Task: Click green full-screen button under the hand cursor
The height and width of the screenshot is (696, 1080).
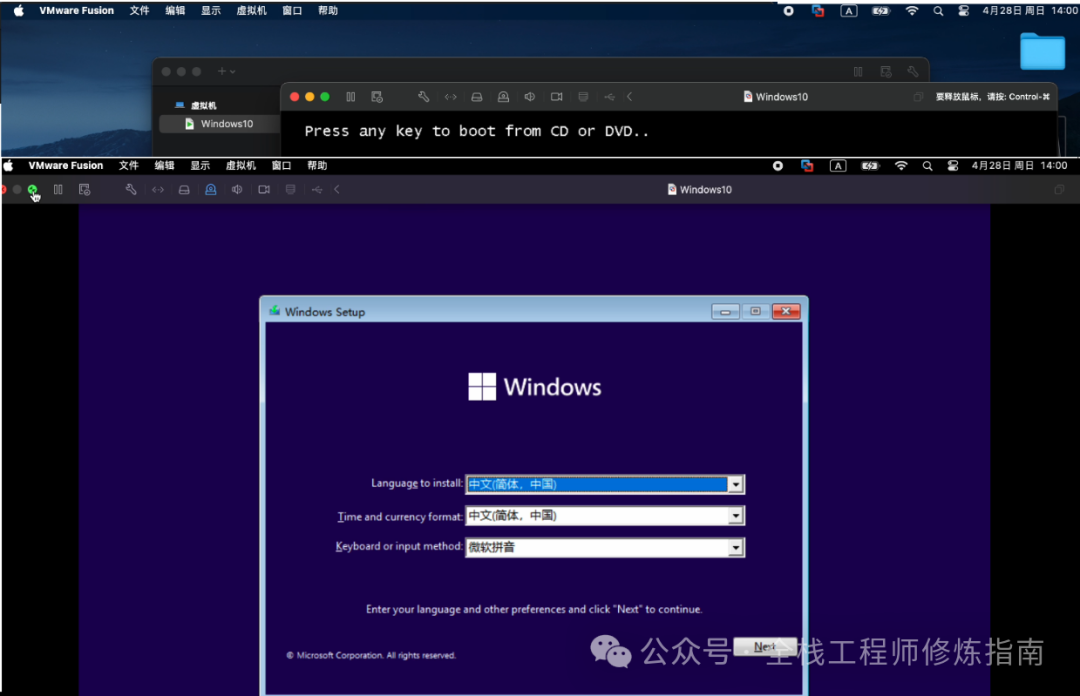Action: click(32, 190)
